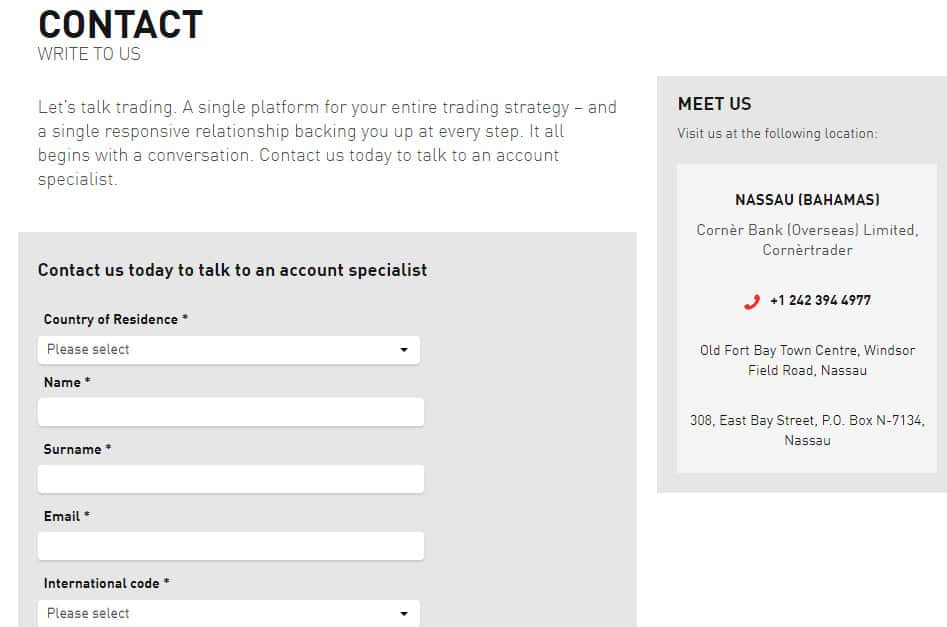Select the Email input field
The image size is (947, 627).
point(231,546)
